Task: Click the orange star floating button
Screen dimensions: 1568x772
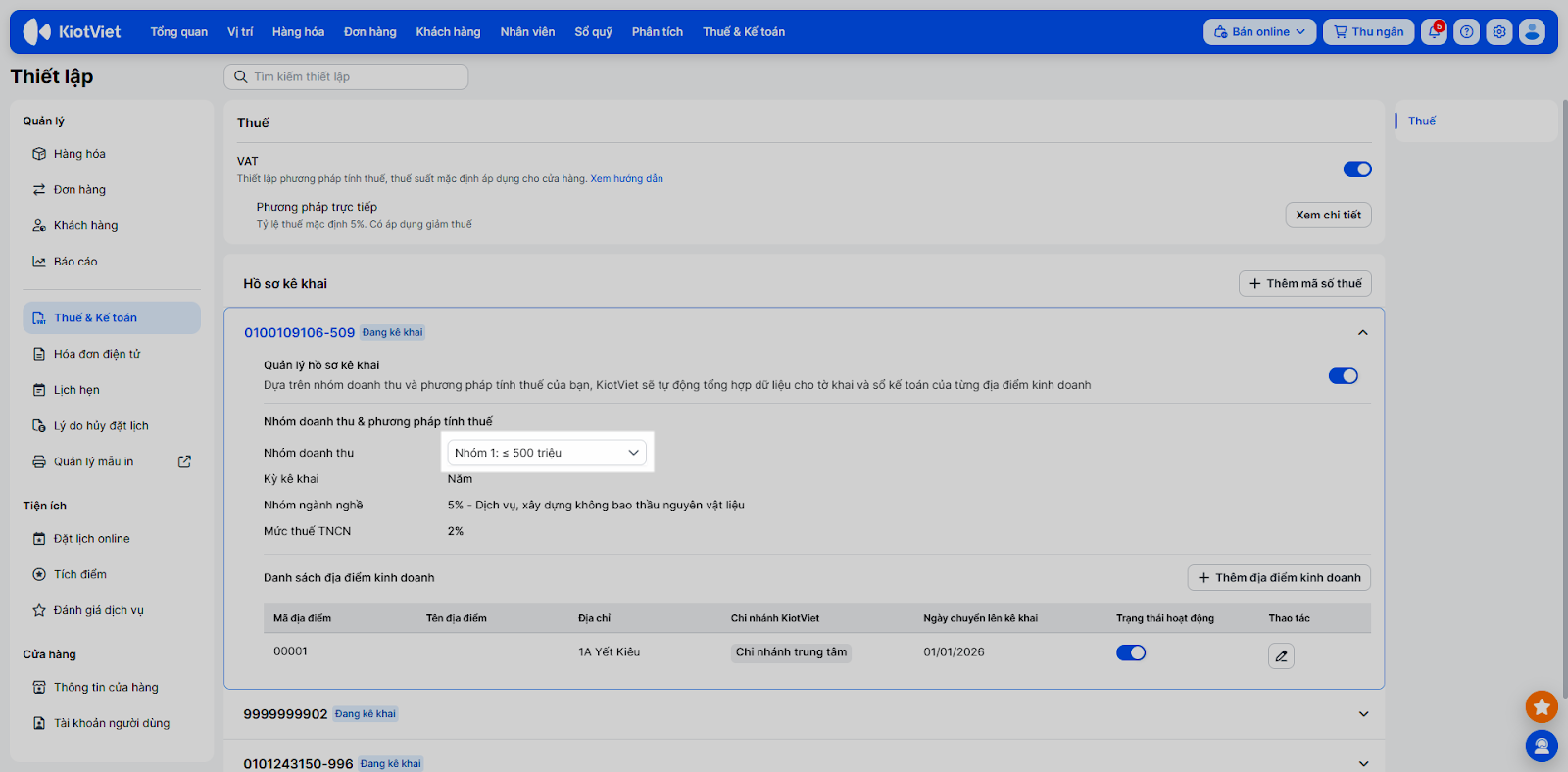Action: pyautogui.click(x=1542, y=706)
